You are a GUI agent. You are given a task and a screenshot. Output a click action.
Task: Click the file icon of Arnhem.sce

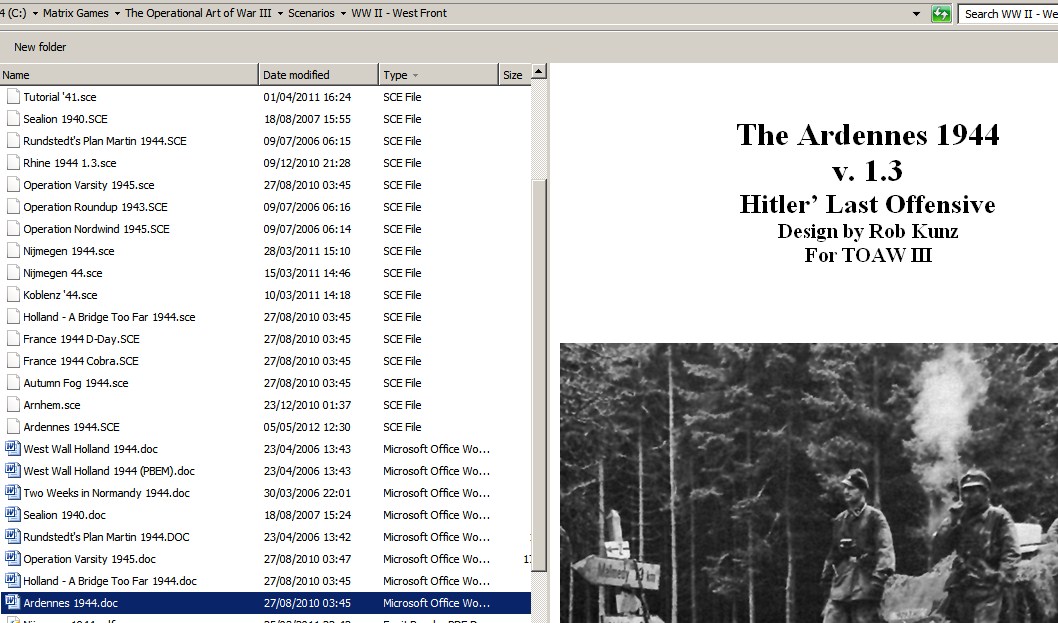pos(13,405)
